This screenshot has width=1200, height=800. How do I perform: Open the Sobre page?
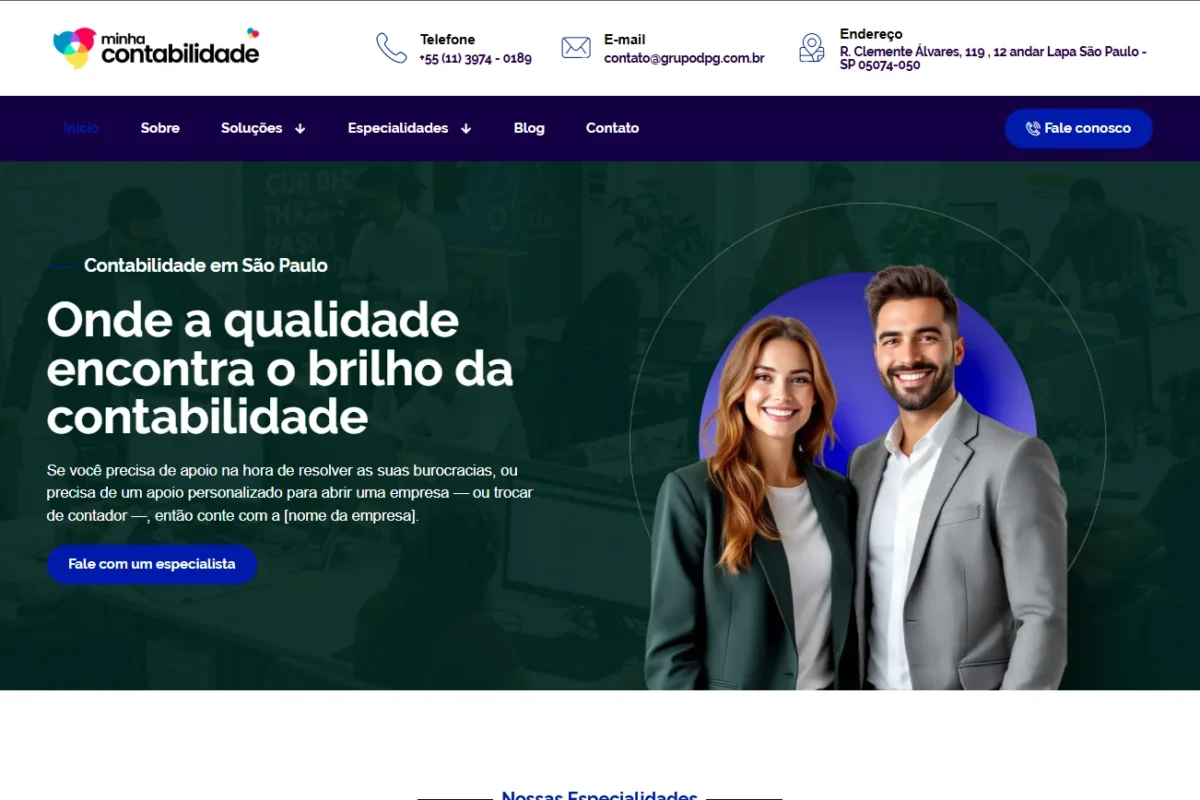pyautogui.click(x=160, y=128)
